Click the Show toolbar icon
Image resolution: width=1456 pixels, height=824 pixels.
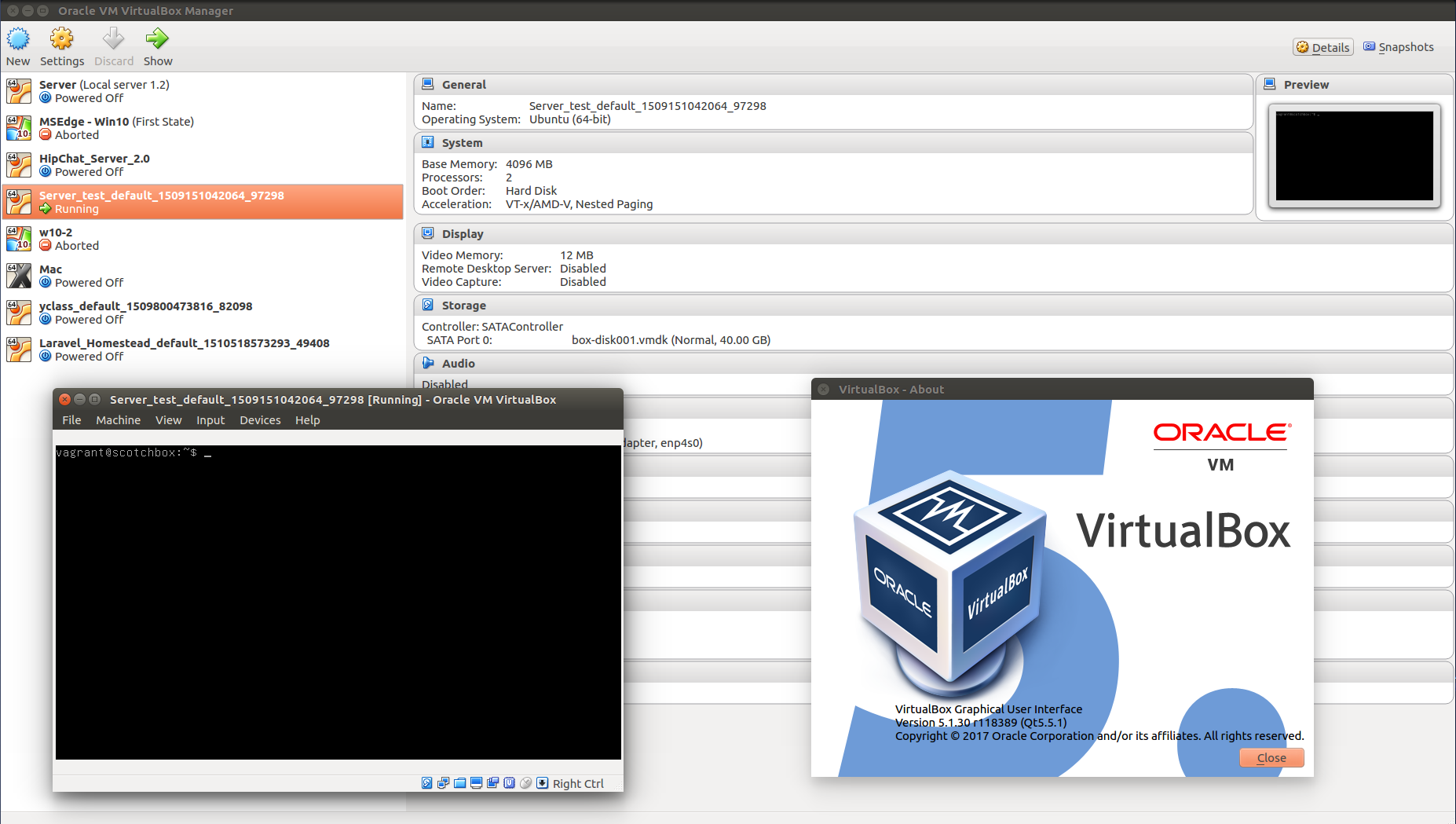(x=157, y=46)
